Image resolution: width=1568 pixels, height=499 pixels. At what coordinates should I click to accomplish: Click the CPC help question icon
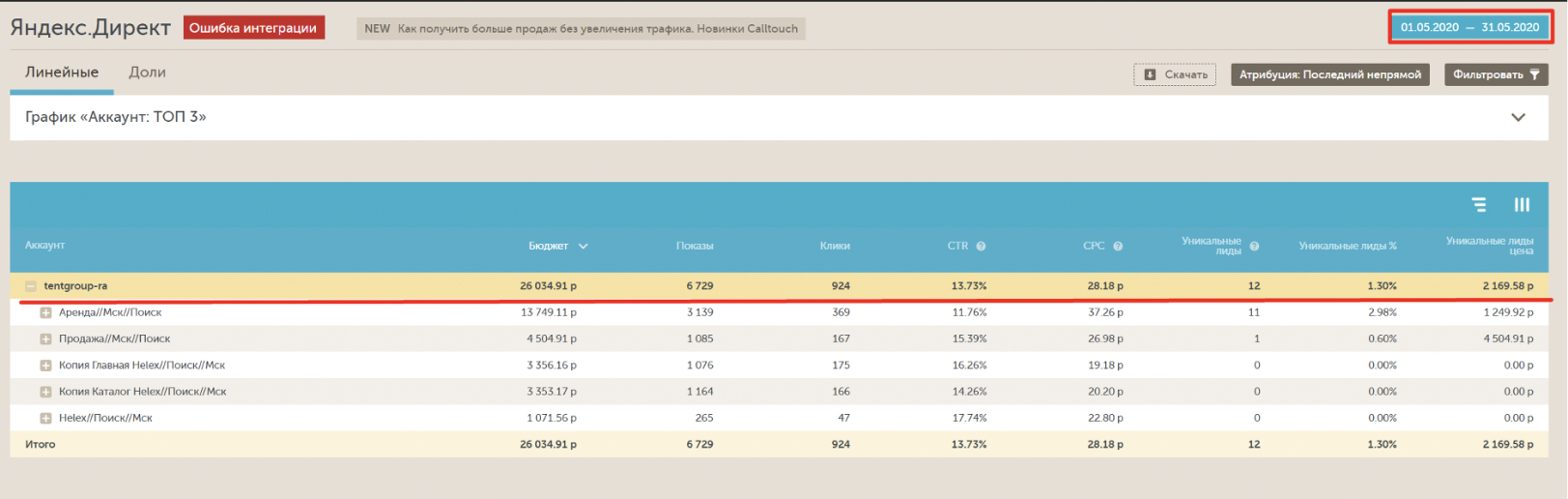[1118, 247]
